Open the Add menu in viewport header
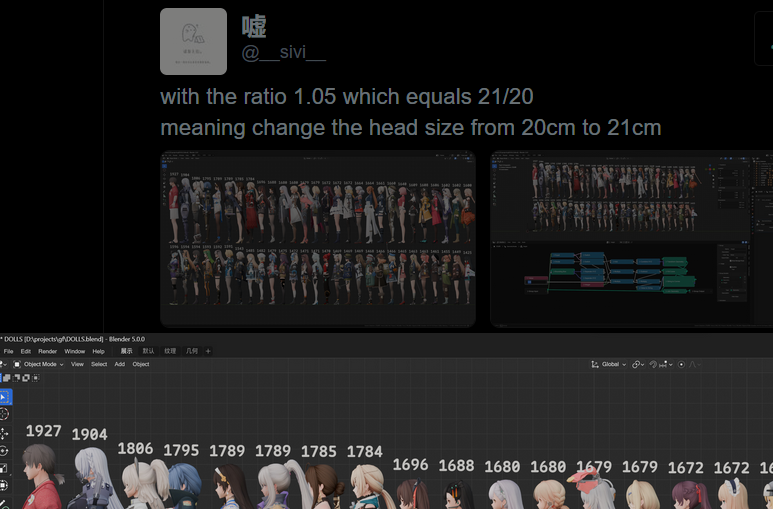The height and width of the screenshot is (509, 773). click(119, 364)
